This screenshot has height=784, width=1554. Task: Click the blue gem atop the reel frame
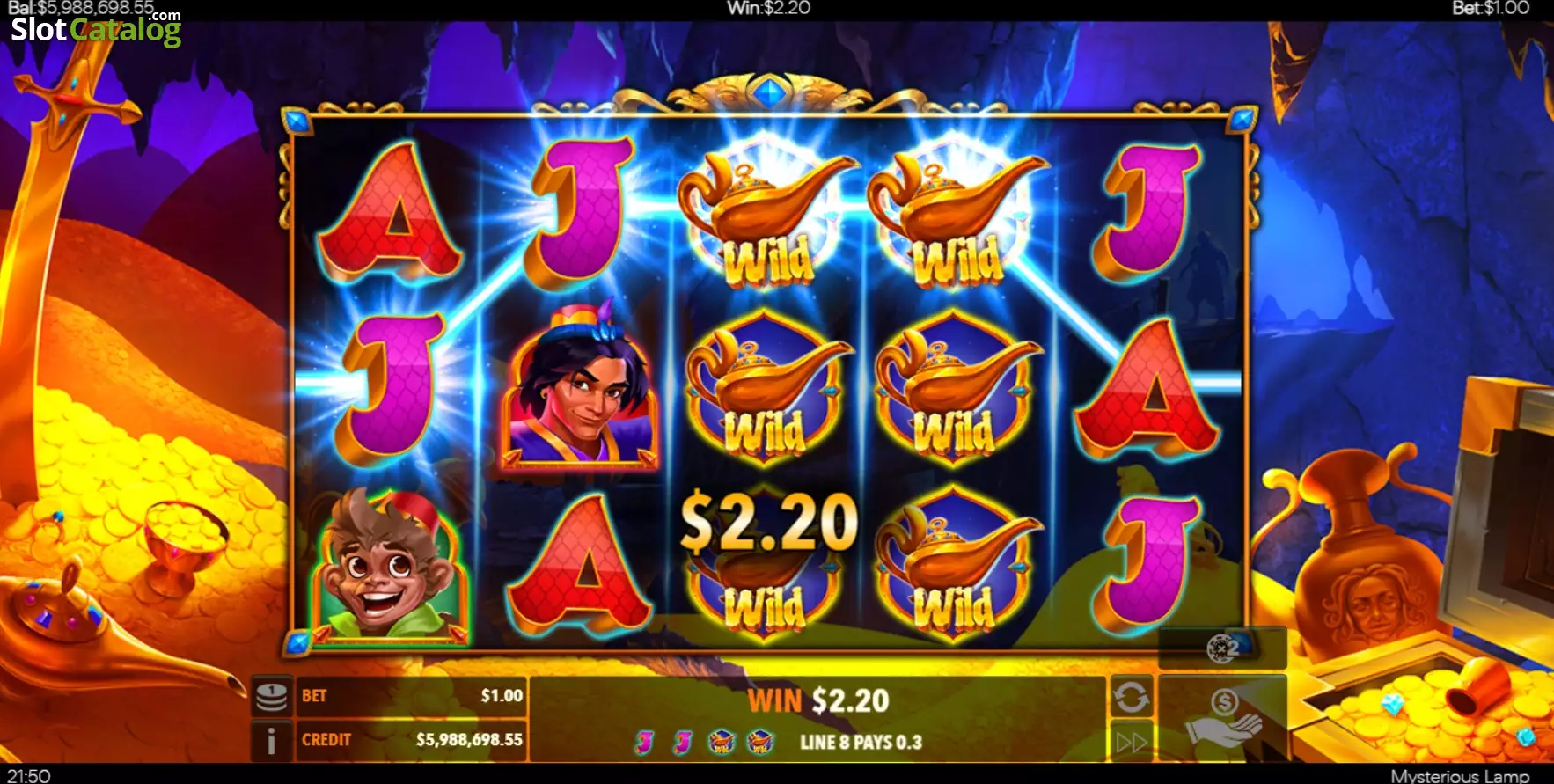[x=770, y=92]
